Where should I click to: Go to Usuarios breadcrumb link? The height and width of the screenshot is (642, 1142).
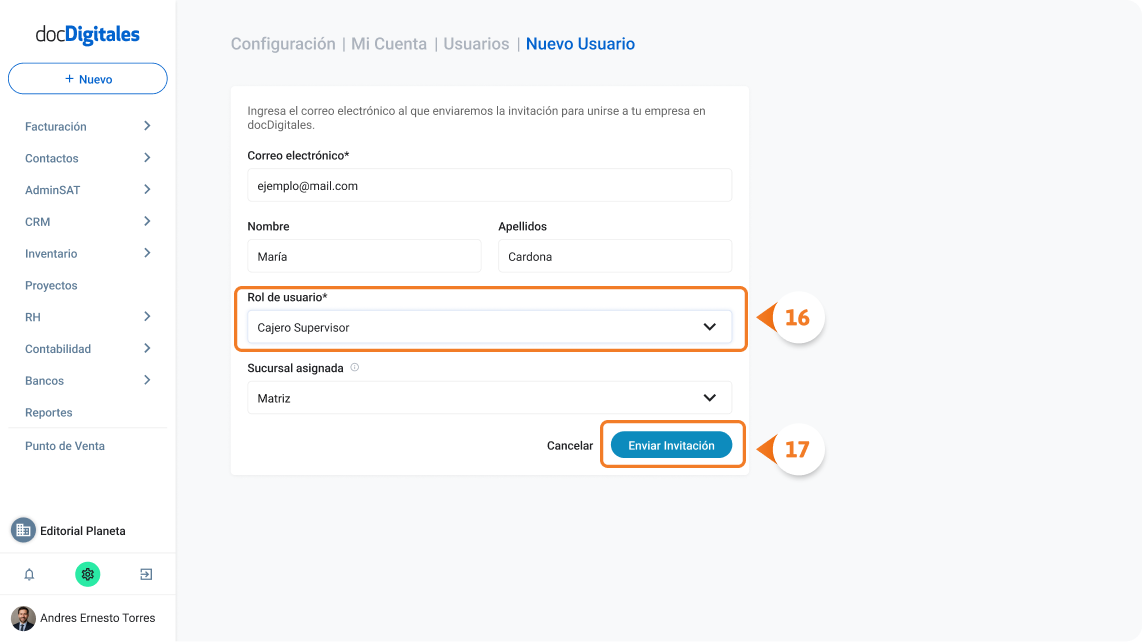coord(476,44)
